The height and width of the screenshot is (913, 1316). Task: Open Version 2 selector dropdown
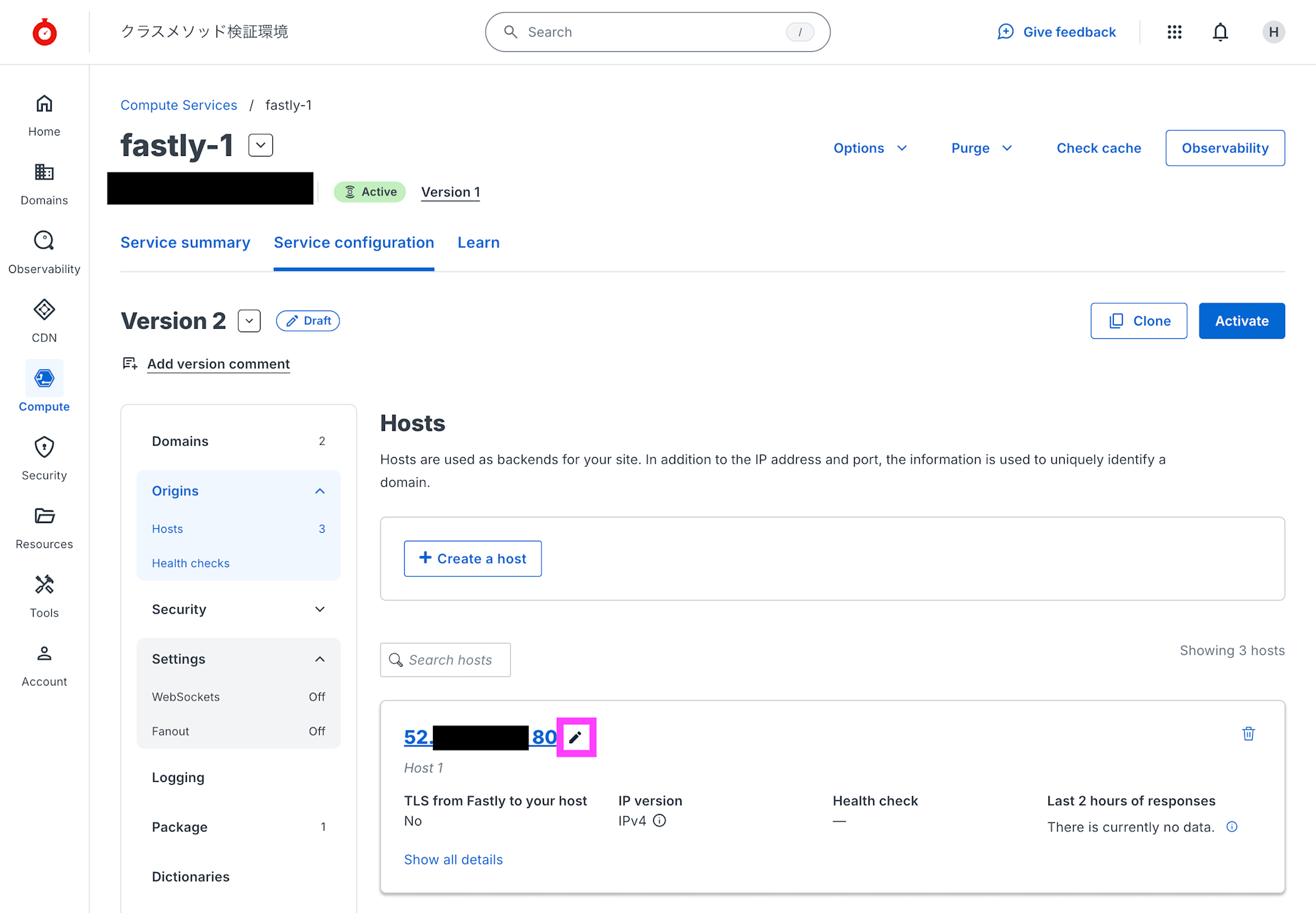pos(249,321)
